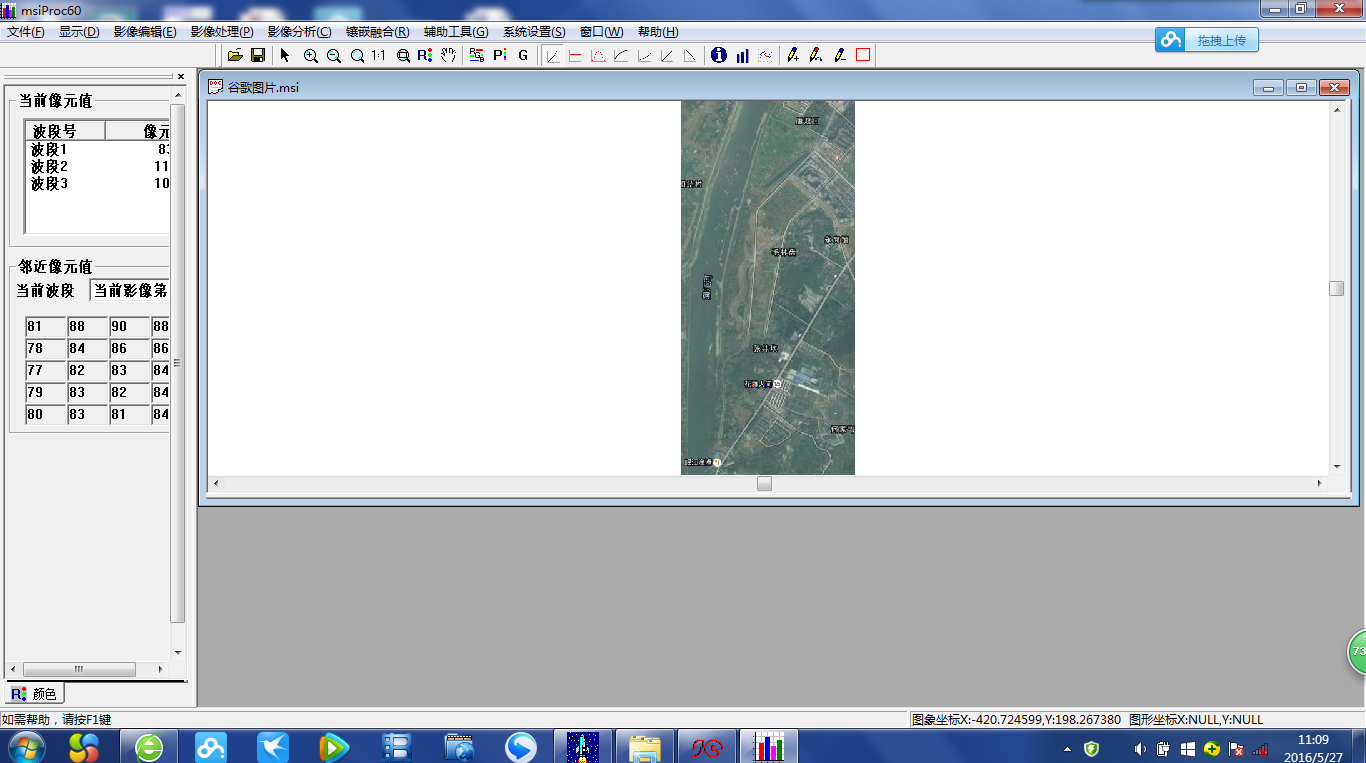Select the 波段2 row
The width and height of the screenshot is (1366, 763).
click(x=98, y=167)
